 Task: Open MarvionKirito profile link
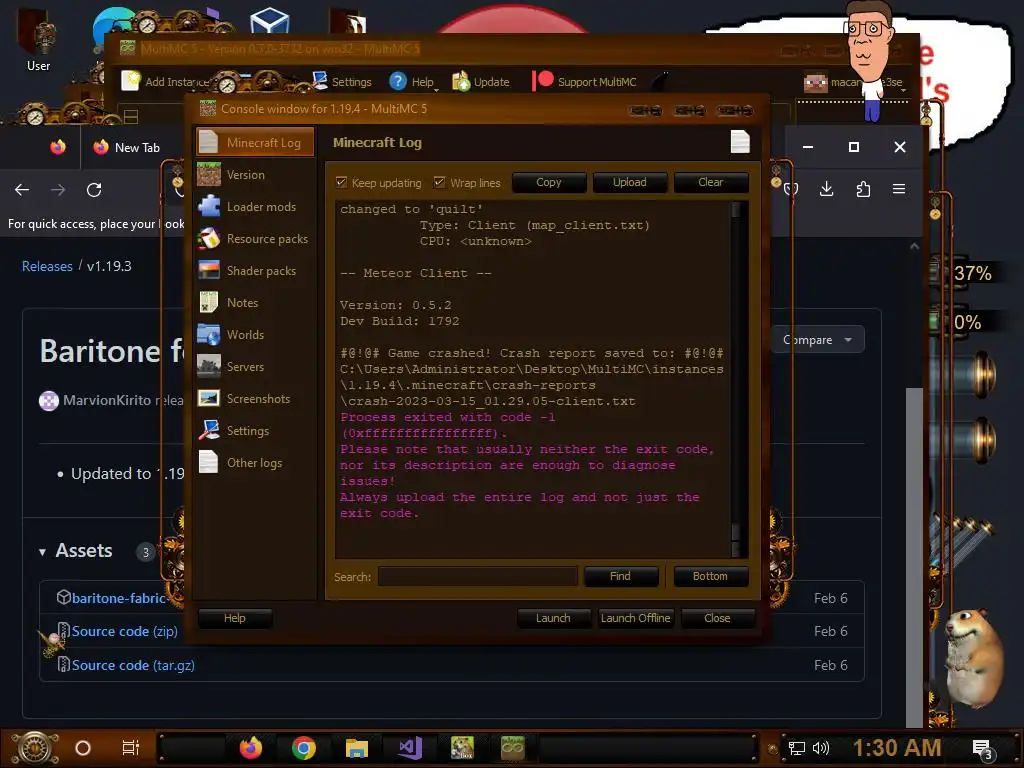click(x=107, y=400)
